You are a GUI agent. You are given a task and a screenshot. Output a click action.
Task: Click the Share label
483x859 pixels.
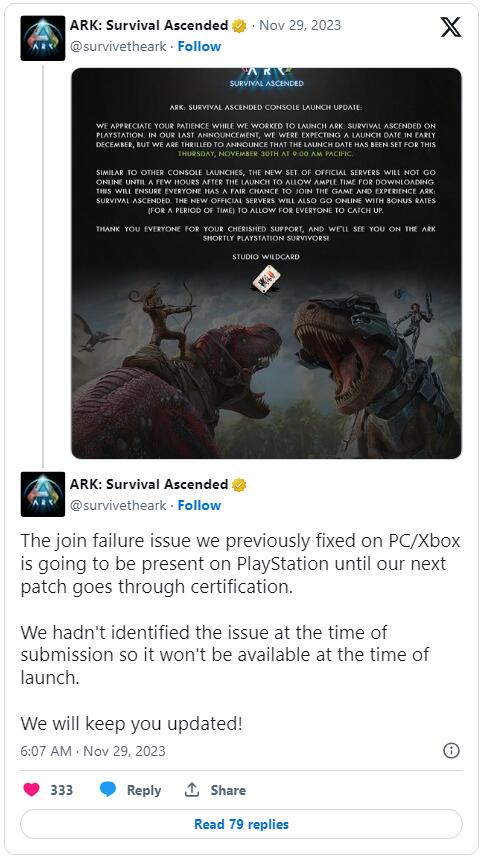pyautogui.click(x=228, y=790)
